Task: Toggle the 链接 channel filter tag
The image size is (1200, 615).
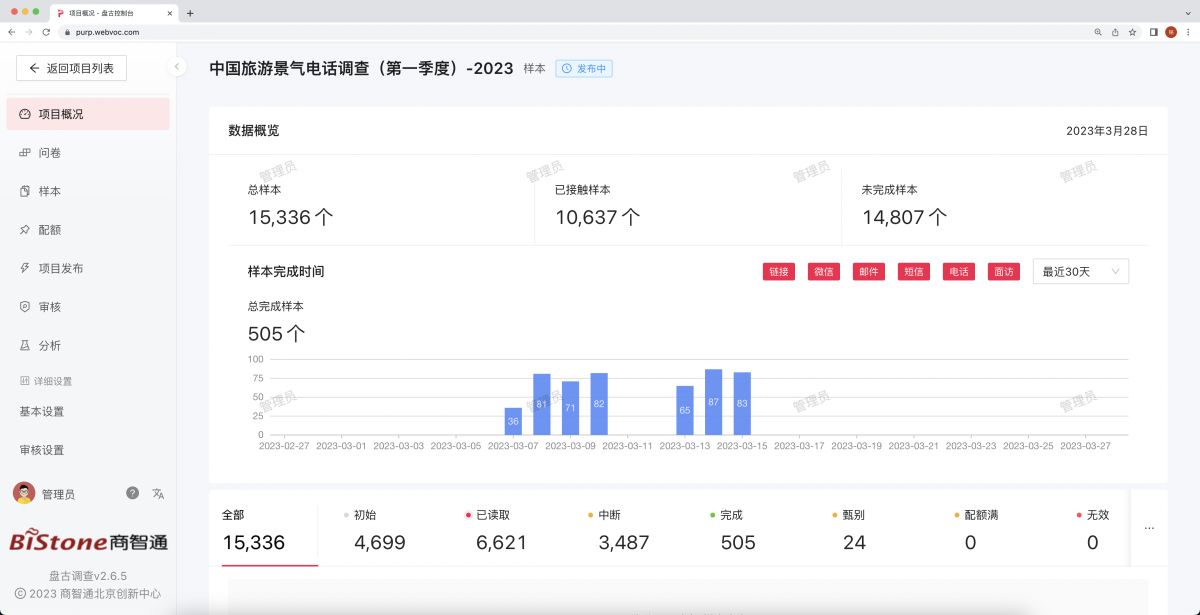Action: pyautogui.click(x=778, y=272)
